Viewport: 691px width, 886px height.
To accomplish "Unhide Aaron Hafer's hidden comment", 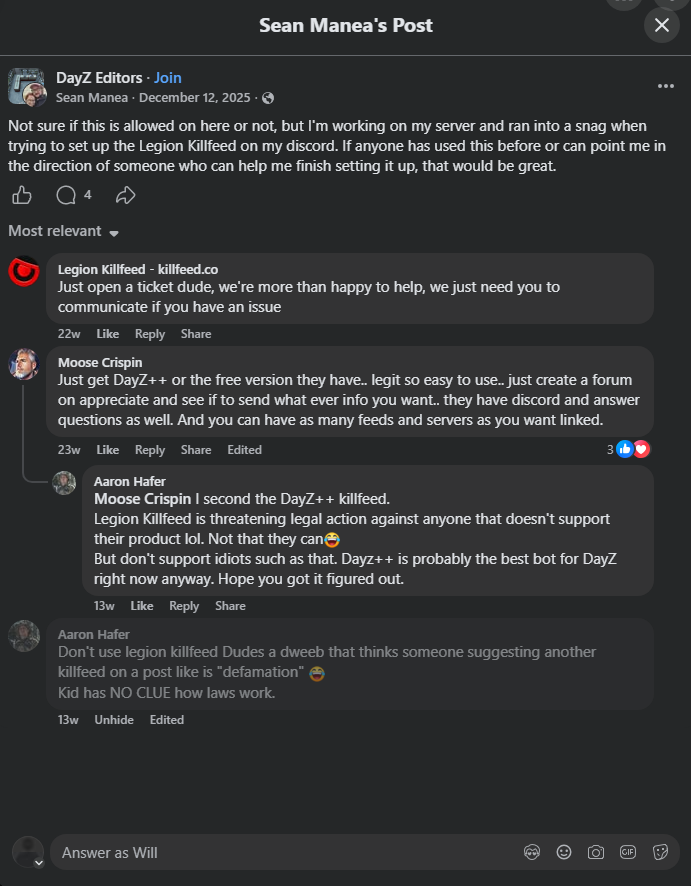I will [114, 720].
